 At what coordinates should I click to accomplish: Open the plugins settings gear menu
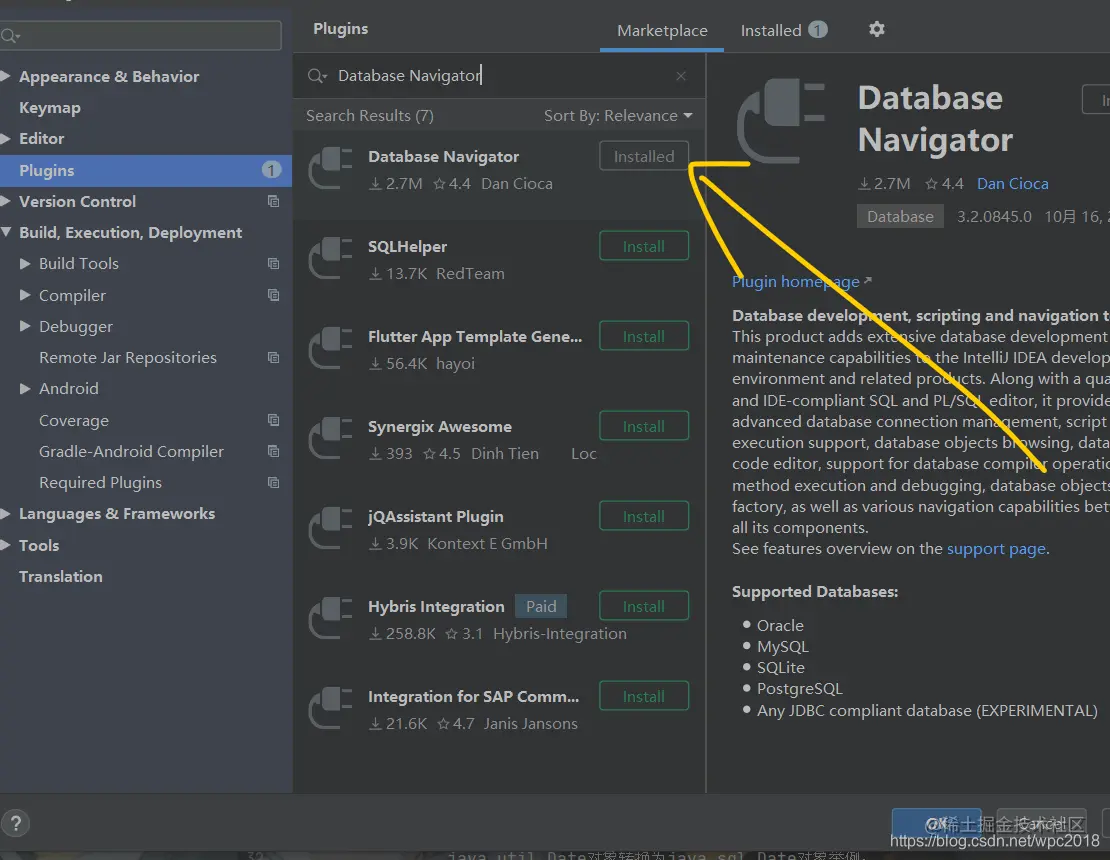click(x=876, y=30)
